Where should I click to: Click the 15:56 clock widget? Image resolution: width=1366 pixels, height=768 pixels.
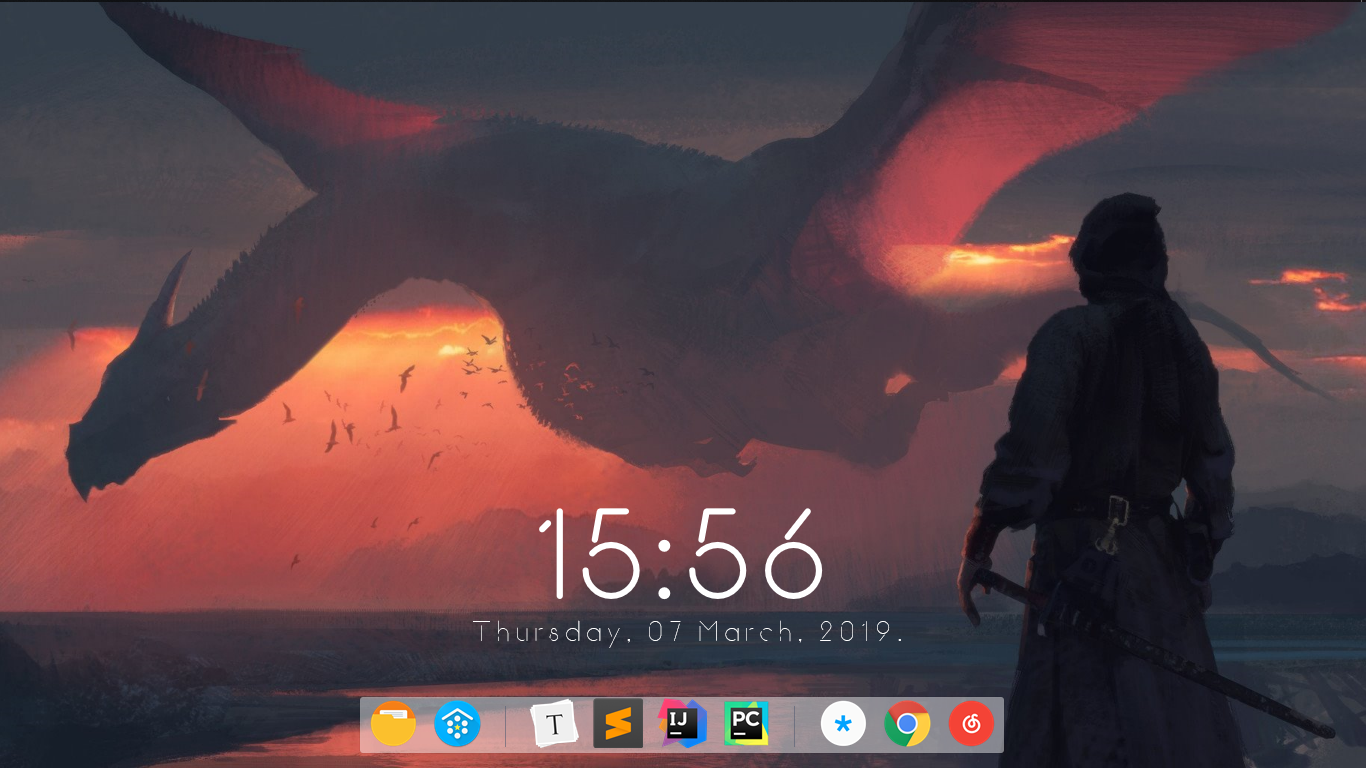[x=681, y=555]
